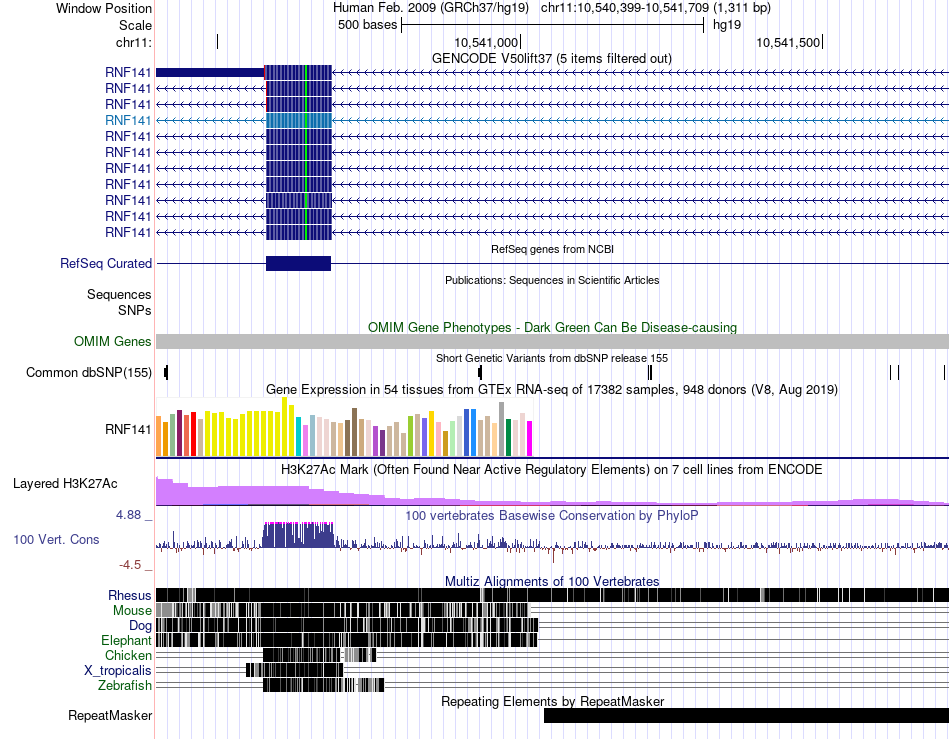The height and width of the screenshot is (739, 950).
Task: Click the RepeatMasker track label
Action: click(110, 716)
